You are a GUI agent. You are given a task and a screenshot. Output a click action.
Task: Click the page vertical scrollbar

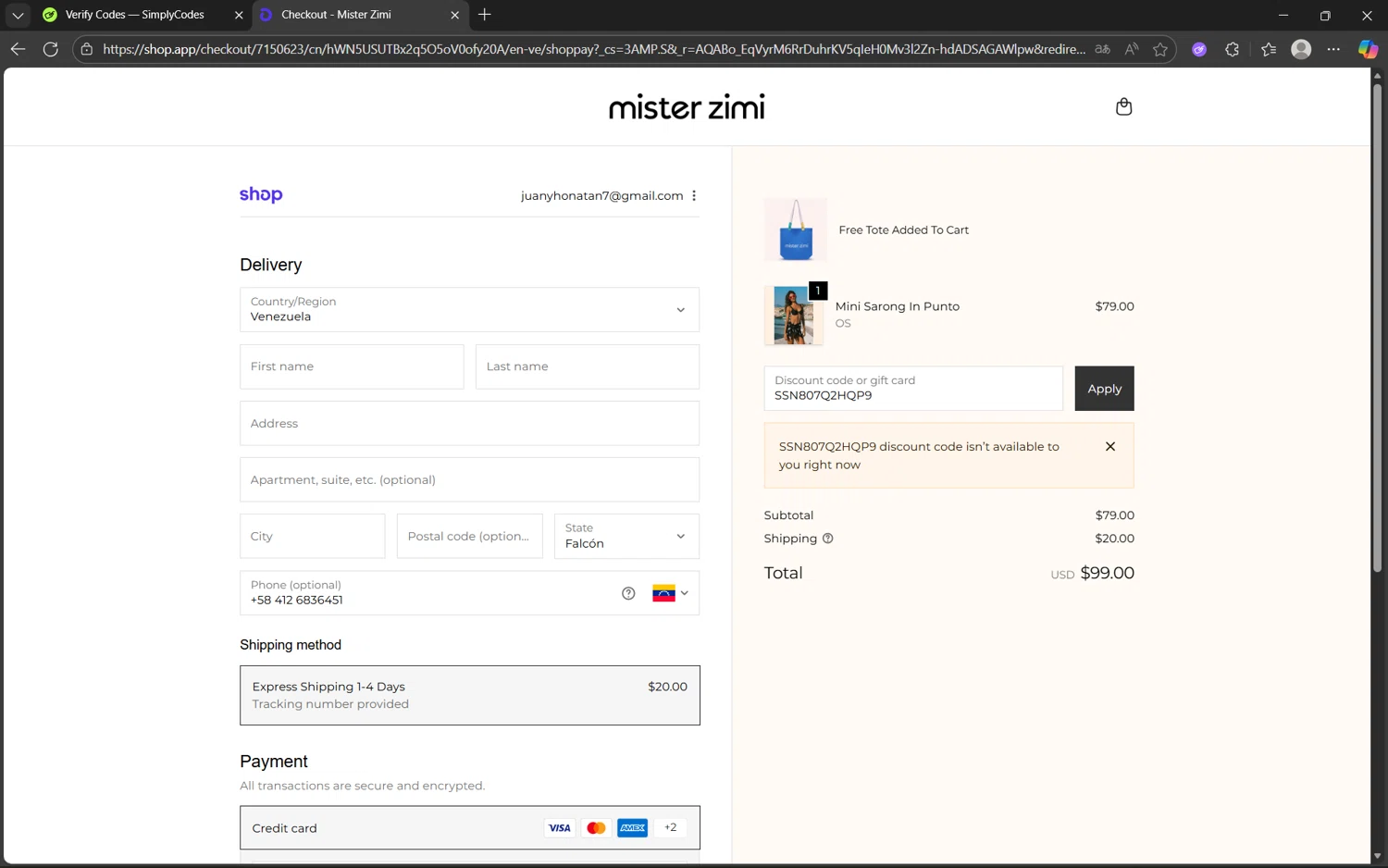click(x=1377, y=329)
